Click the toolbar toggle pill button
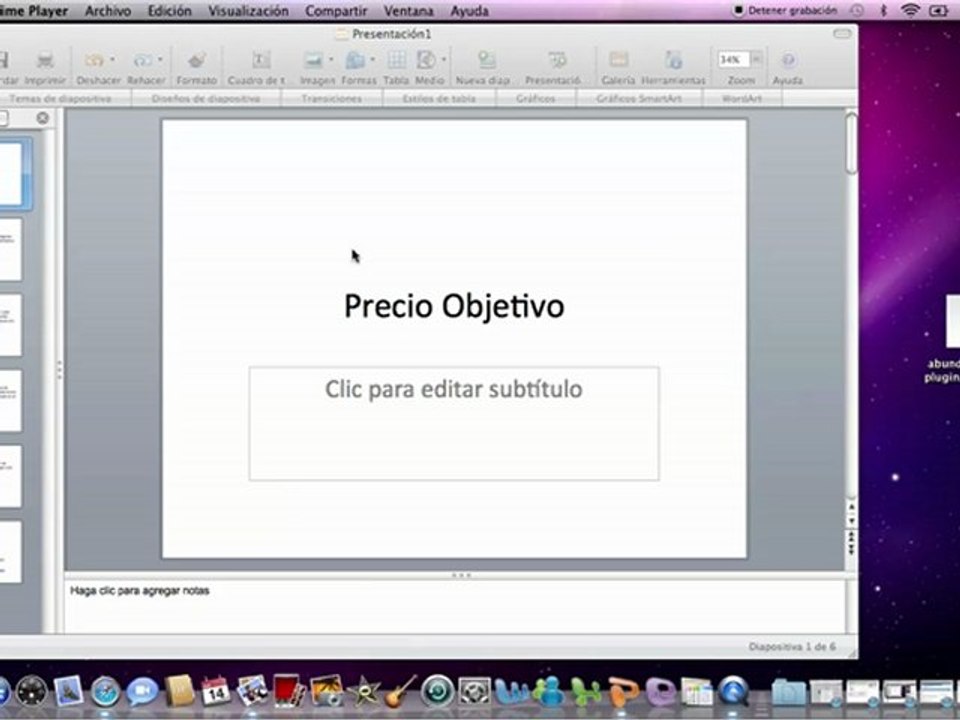The image size is (960, 720). tap(842, 34)
